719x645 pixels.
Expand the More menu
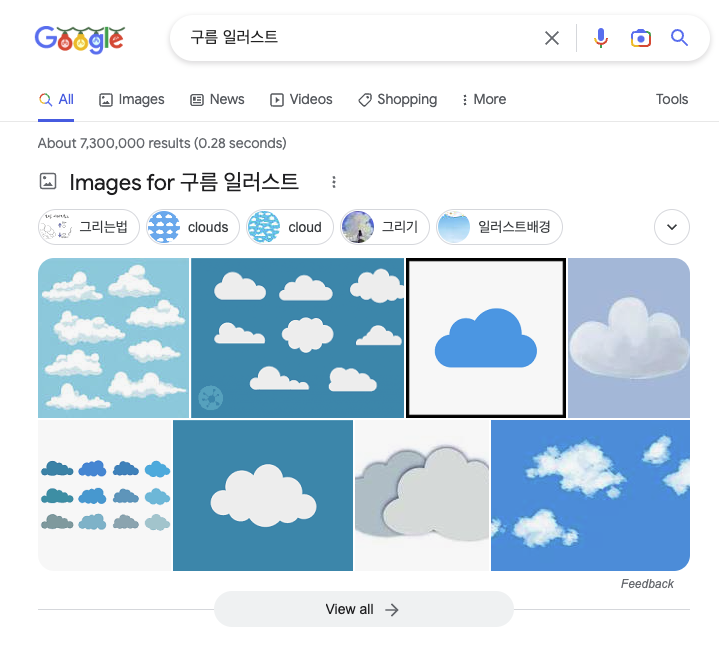[484, 99]
